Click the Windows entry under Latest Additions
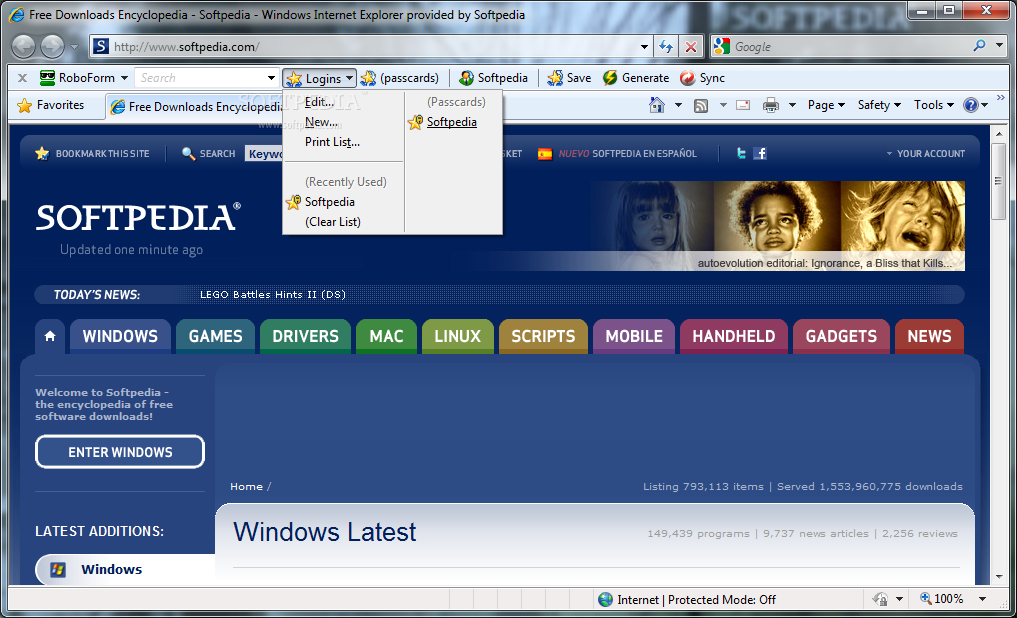 coord(112,569)
